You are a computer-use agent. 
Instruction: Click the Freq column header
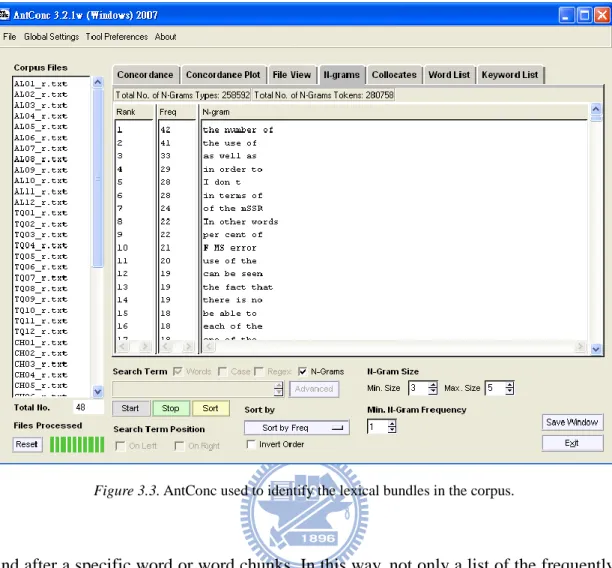click(177, 112)
